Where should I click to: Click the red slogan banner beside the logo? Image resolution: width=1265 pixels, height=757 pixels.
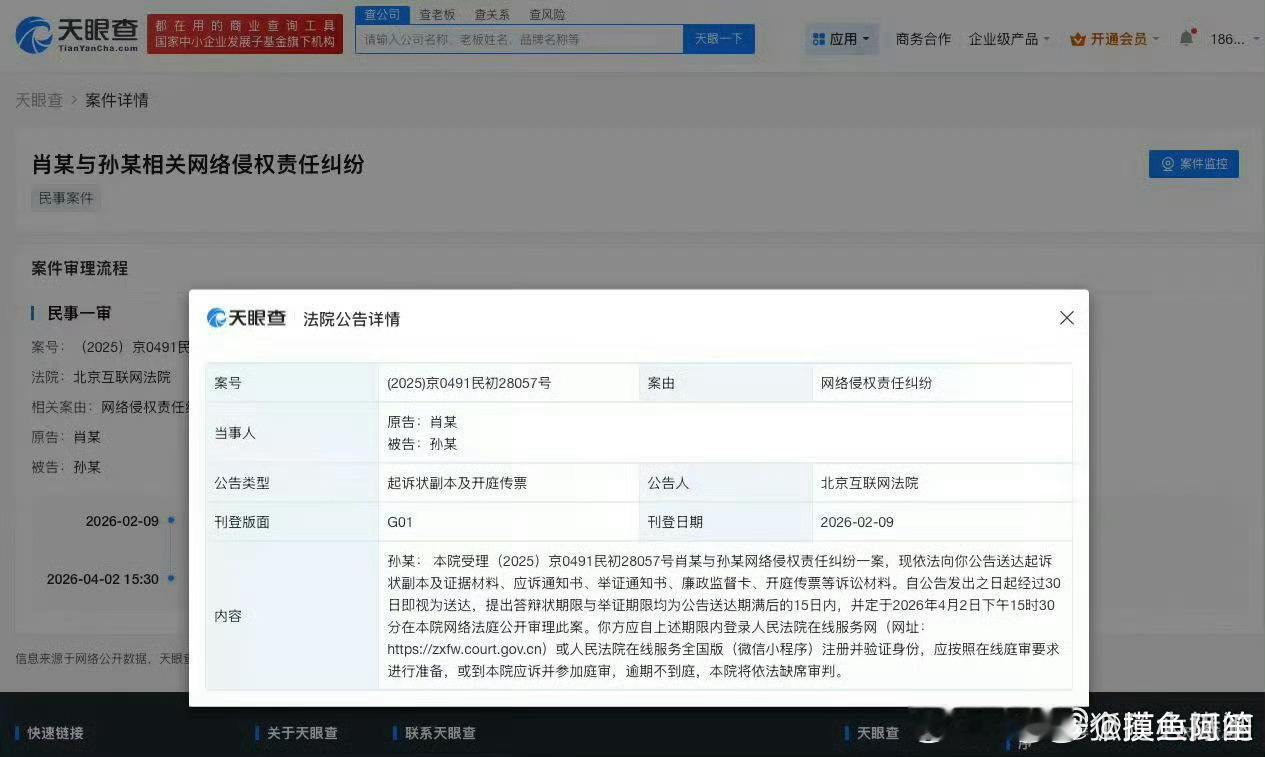pos(244,31)
